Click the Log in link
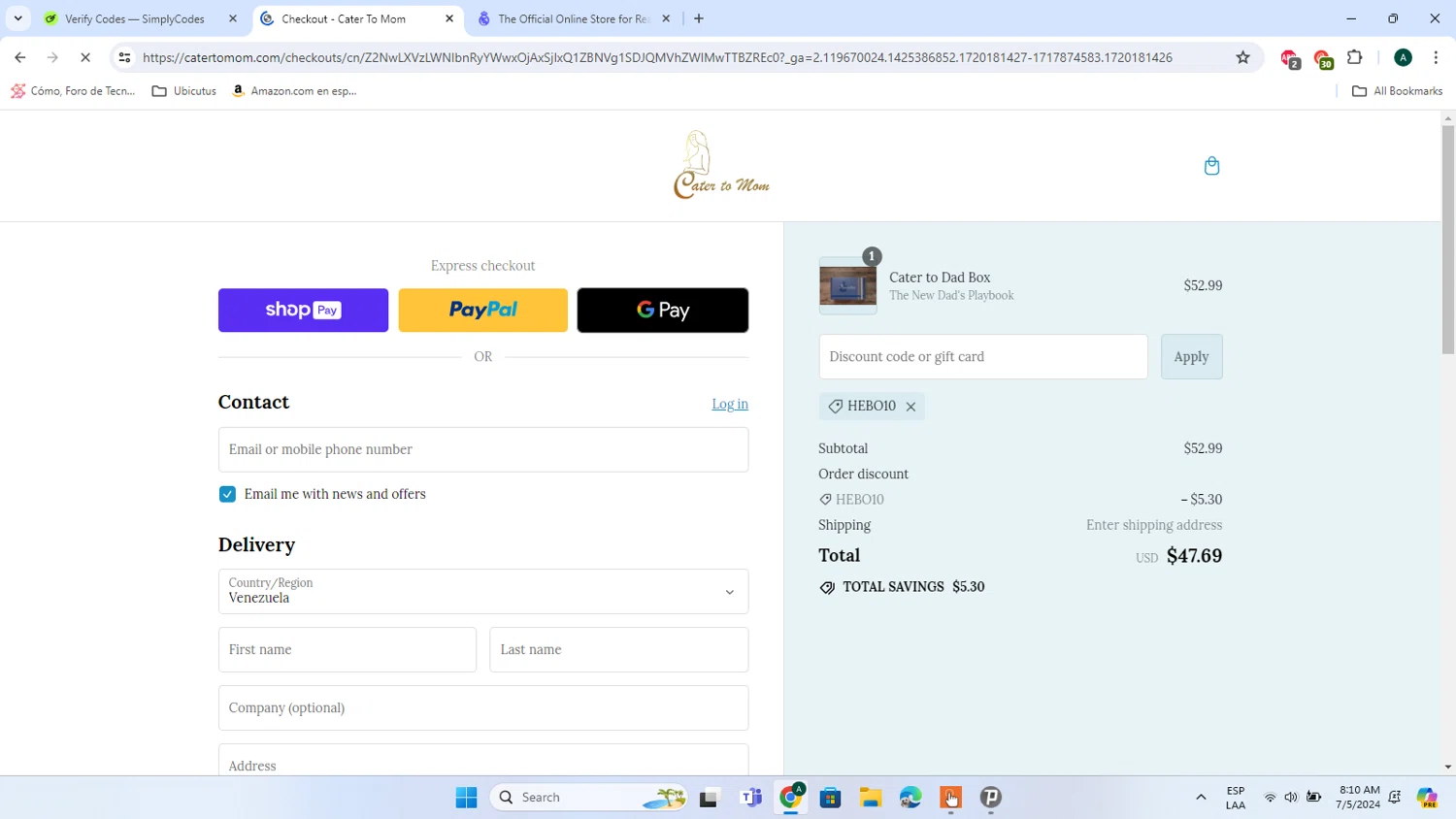1456x819 pixels. point(730,404)
